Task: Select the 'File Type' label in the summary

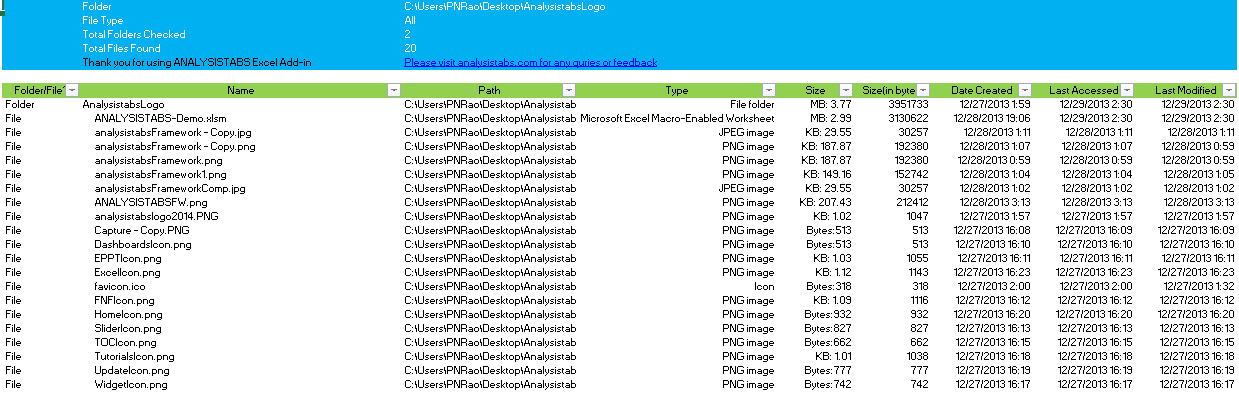Action: tap(103, 20)
